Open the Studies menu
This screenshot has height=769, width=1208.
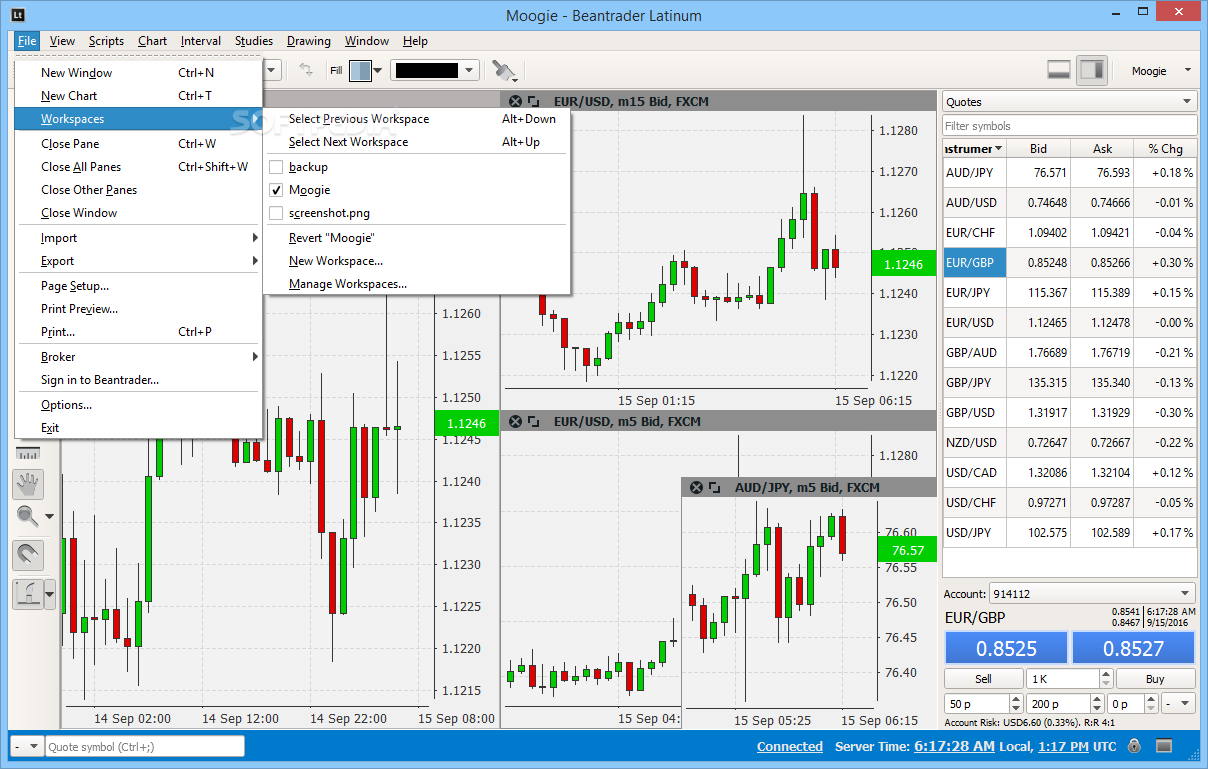pos(254,41)
